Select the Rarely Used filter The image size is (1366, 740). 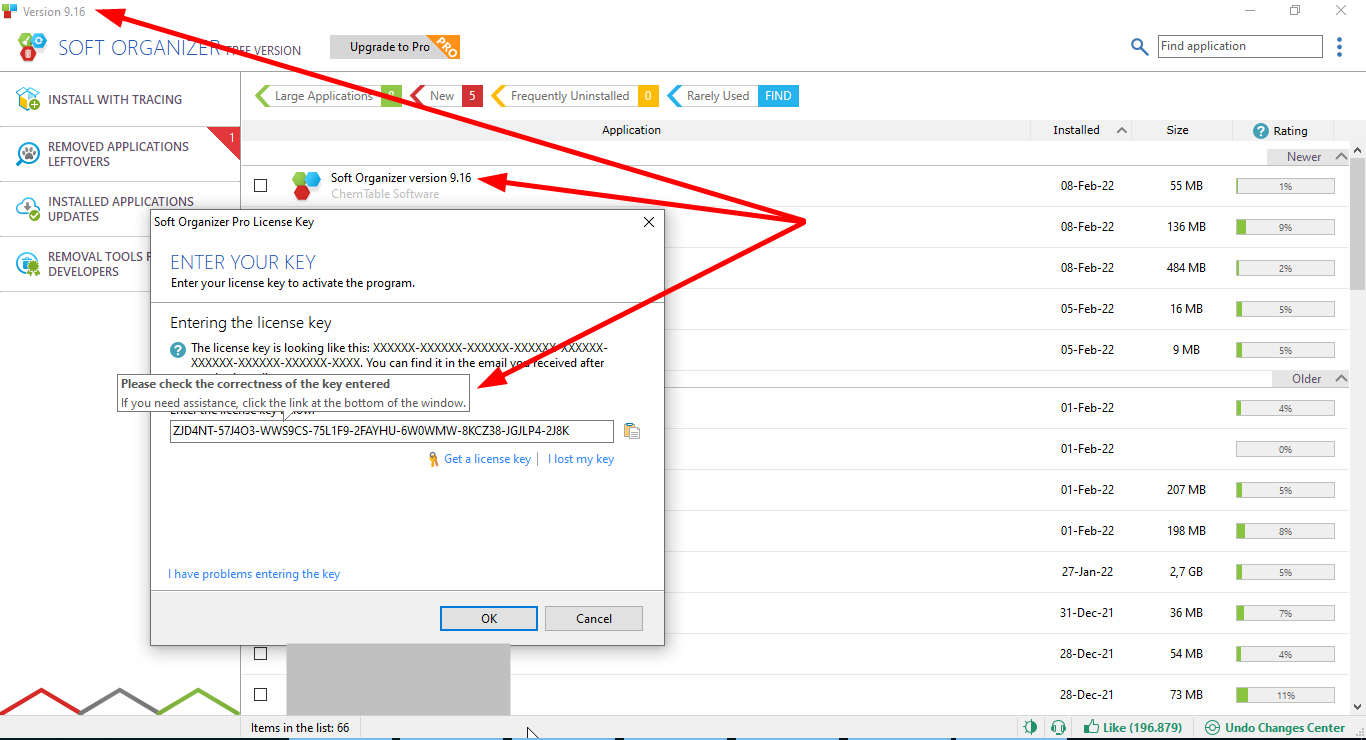tap(733, 96)
